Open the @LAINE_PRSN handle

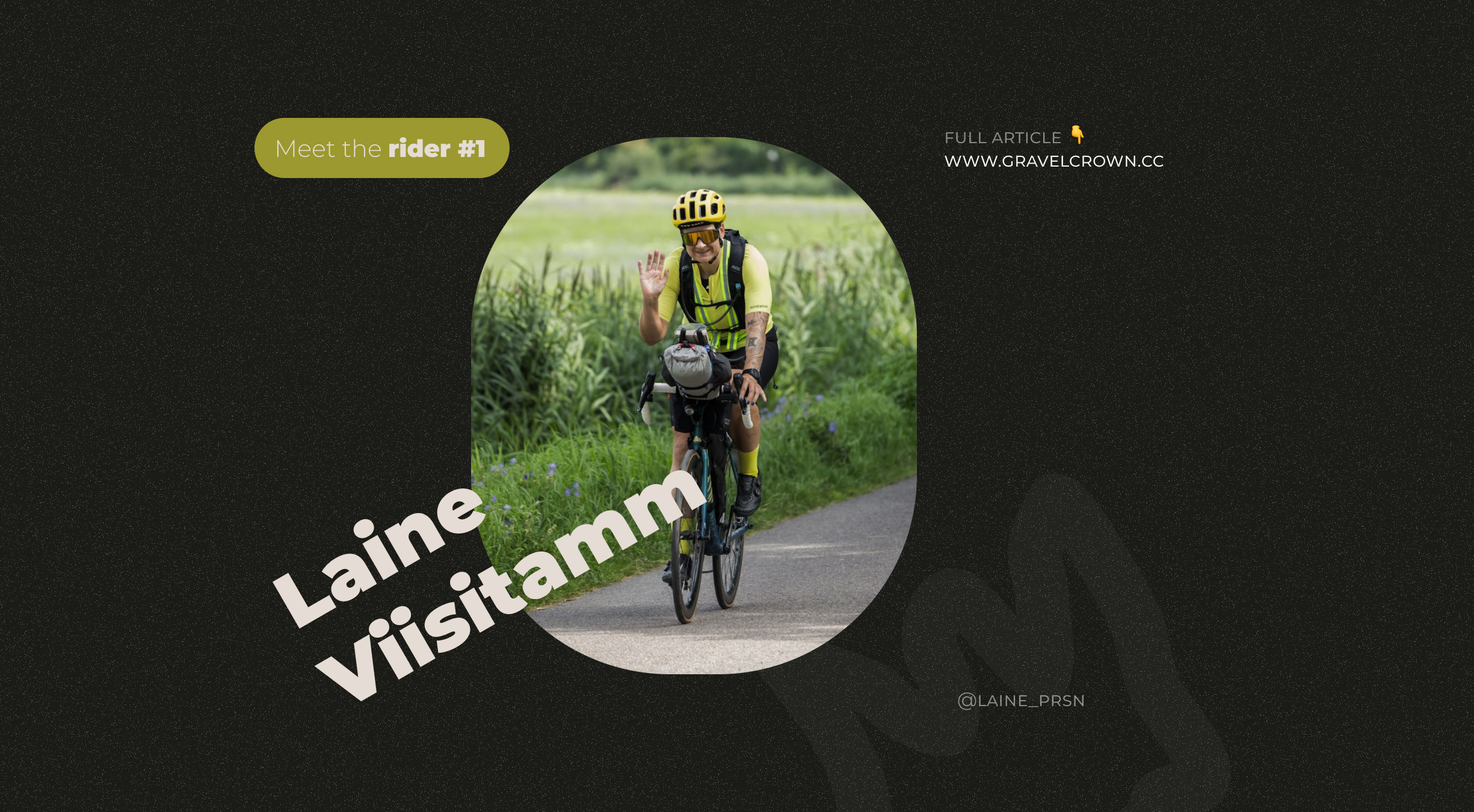tap(1021, 701)
